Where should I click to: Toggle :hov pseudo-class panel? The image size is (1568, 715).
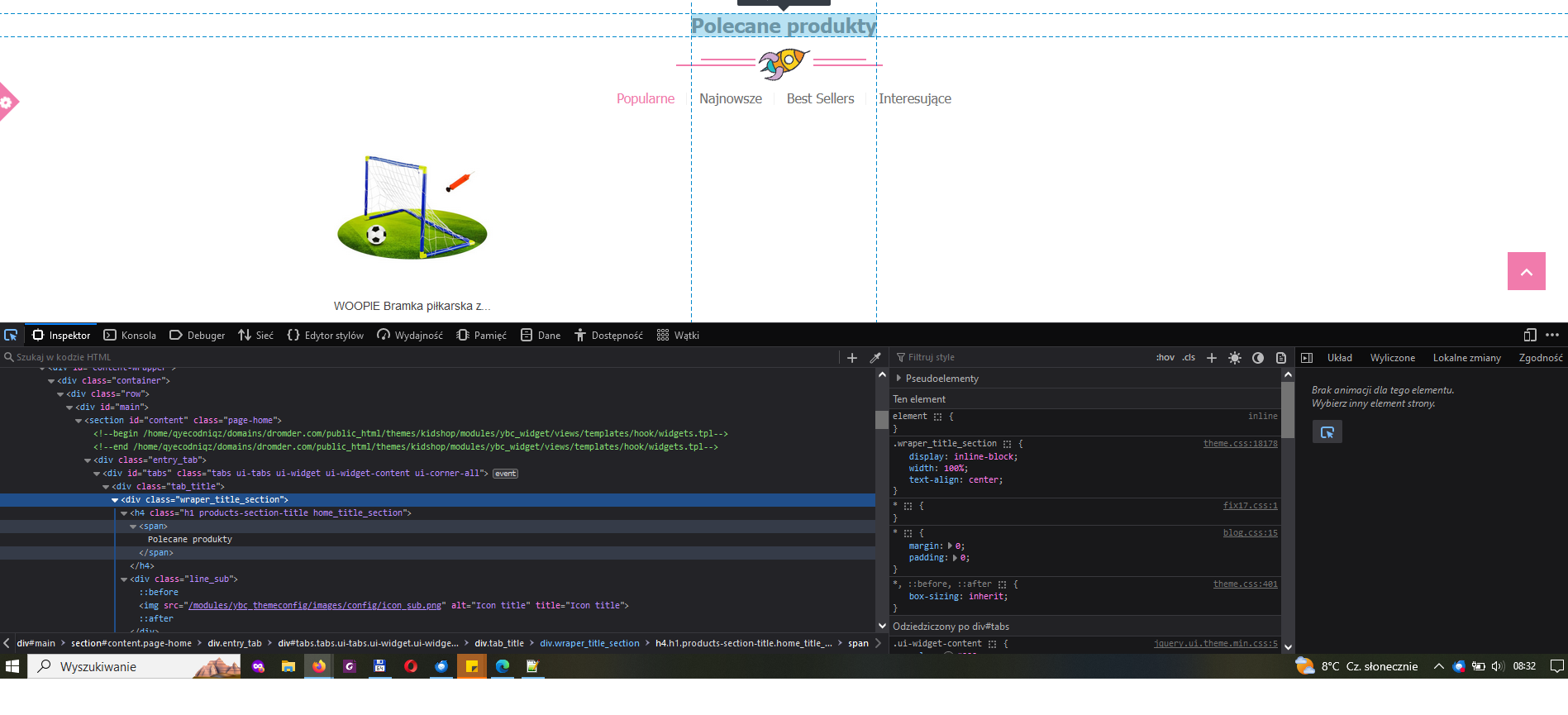tap(1165, 358)
